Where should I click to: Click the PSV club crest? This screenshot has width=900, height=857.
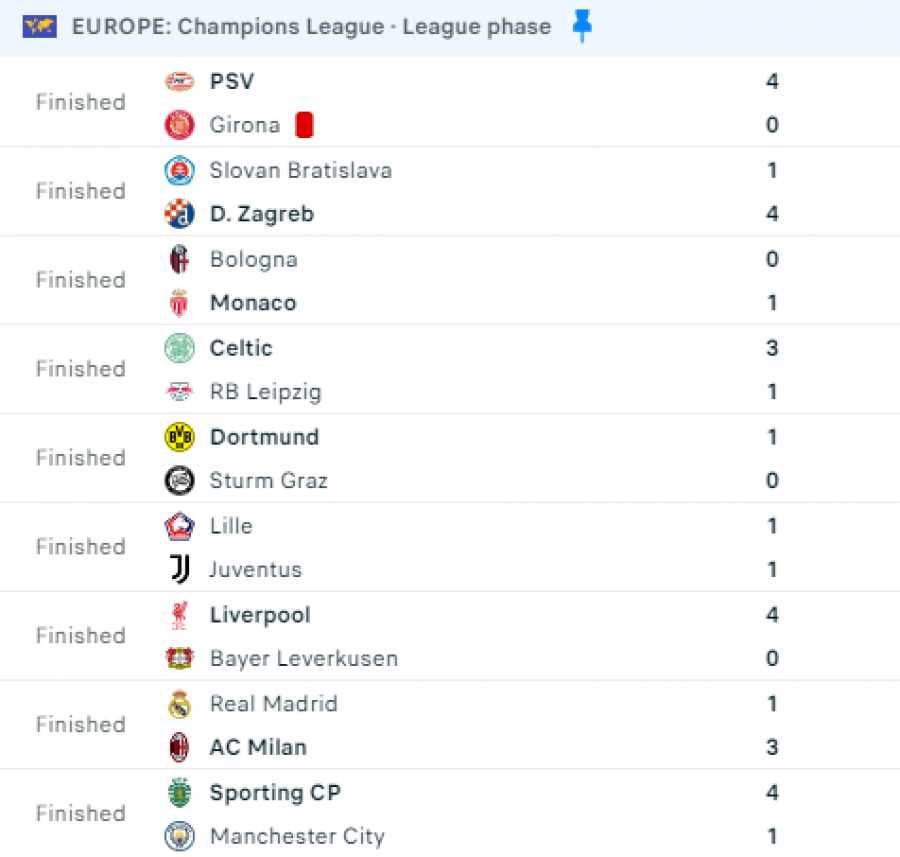[179, 82]
